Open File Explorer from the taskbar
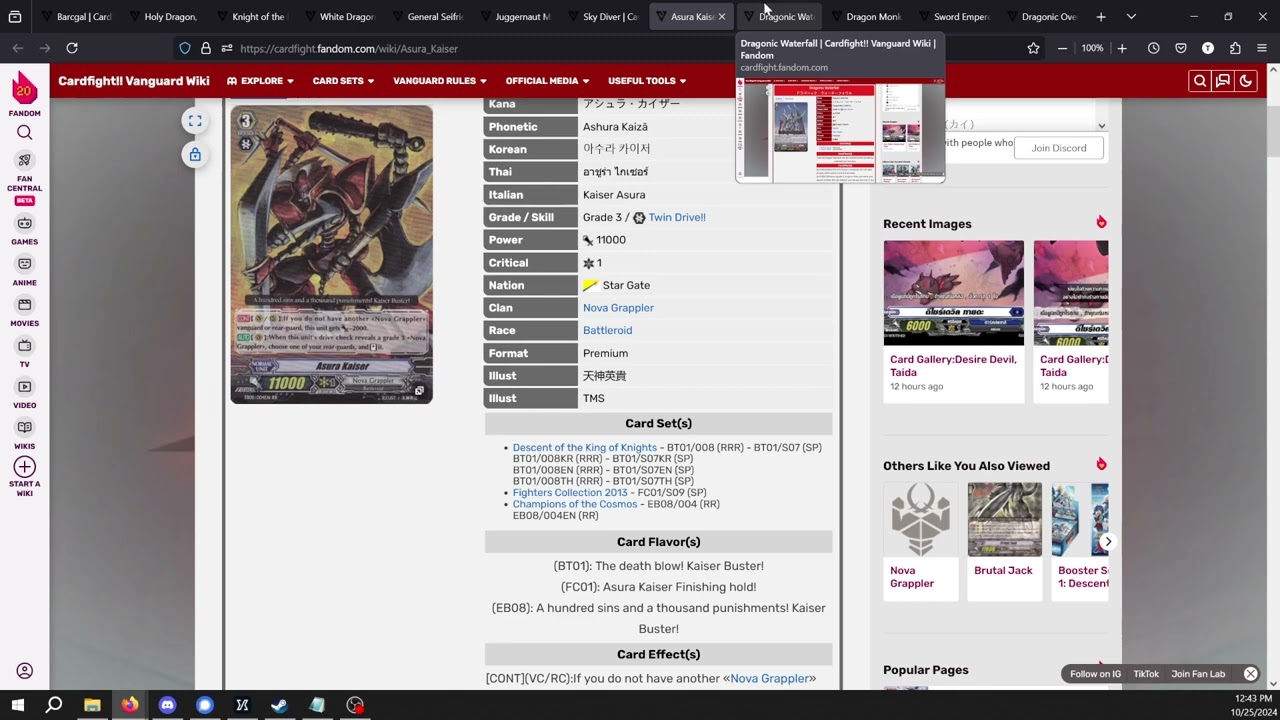 [x=92, y=705]
